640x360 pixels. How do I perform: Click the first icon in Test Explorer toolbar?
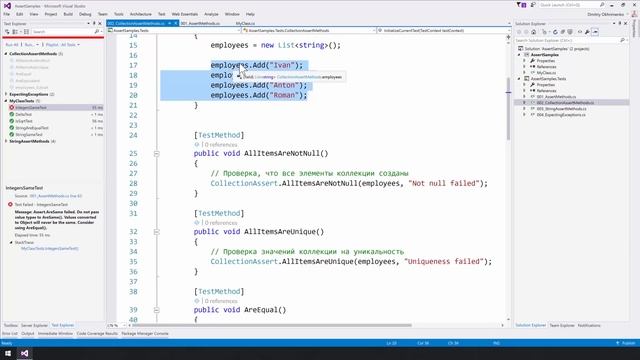7,31
